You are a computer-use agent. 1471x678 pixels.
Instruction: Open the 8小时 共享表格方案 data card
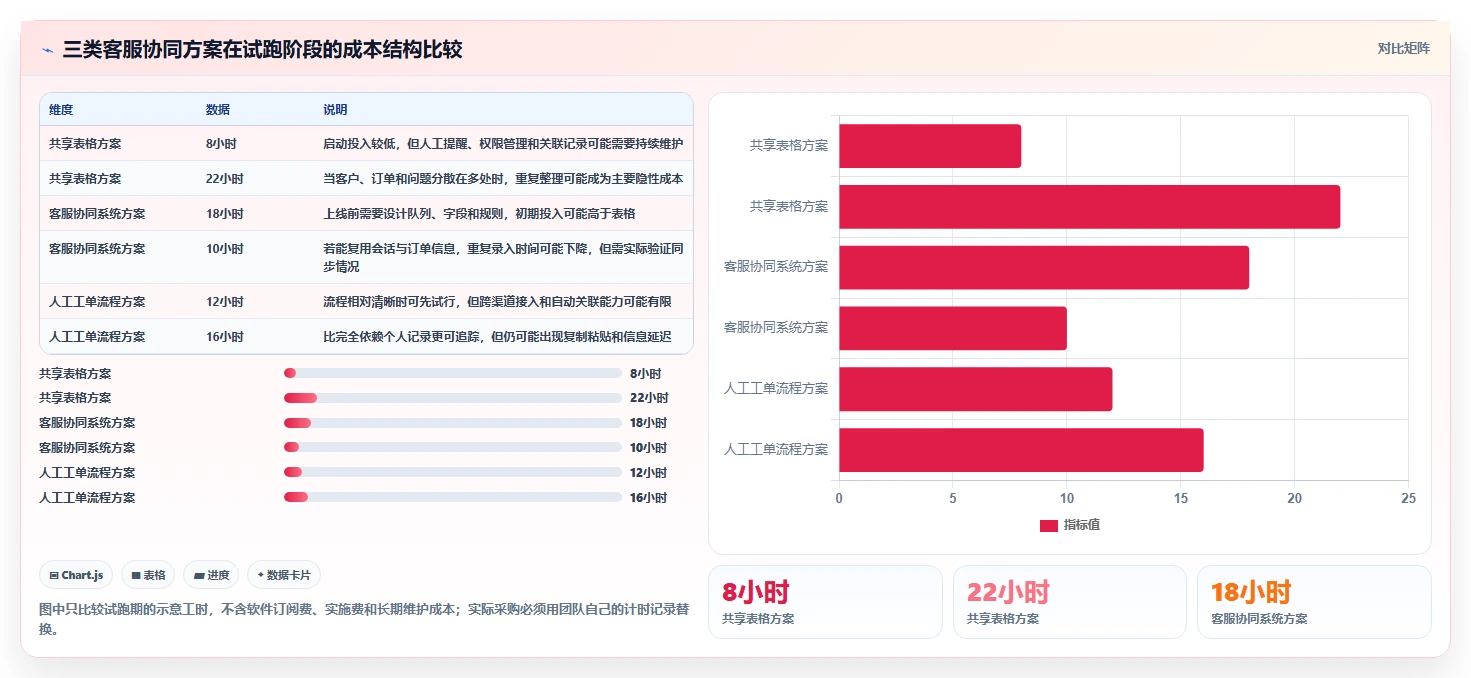tap(825, 602)
